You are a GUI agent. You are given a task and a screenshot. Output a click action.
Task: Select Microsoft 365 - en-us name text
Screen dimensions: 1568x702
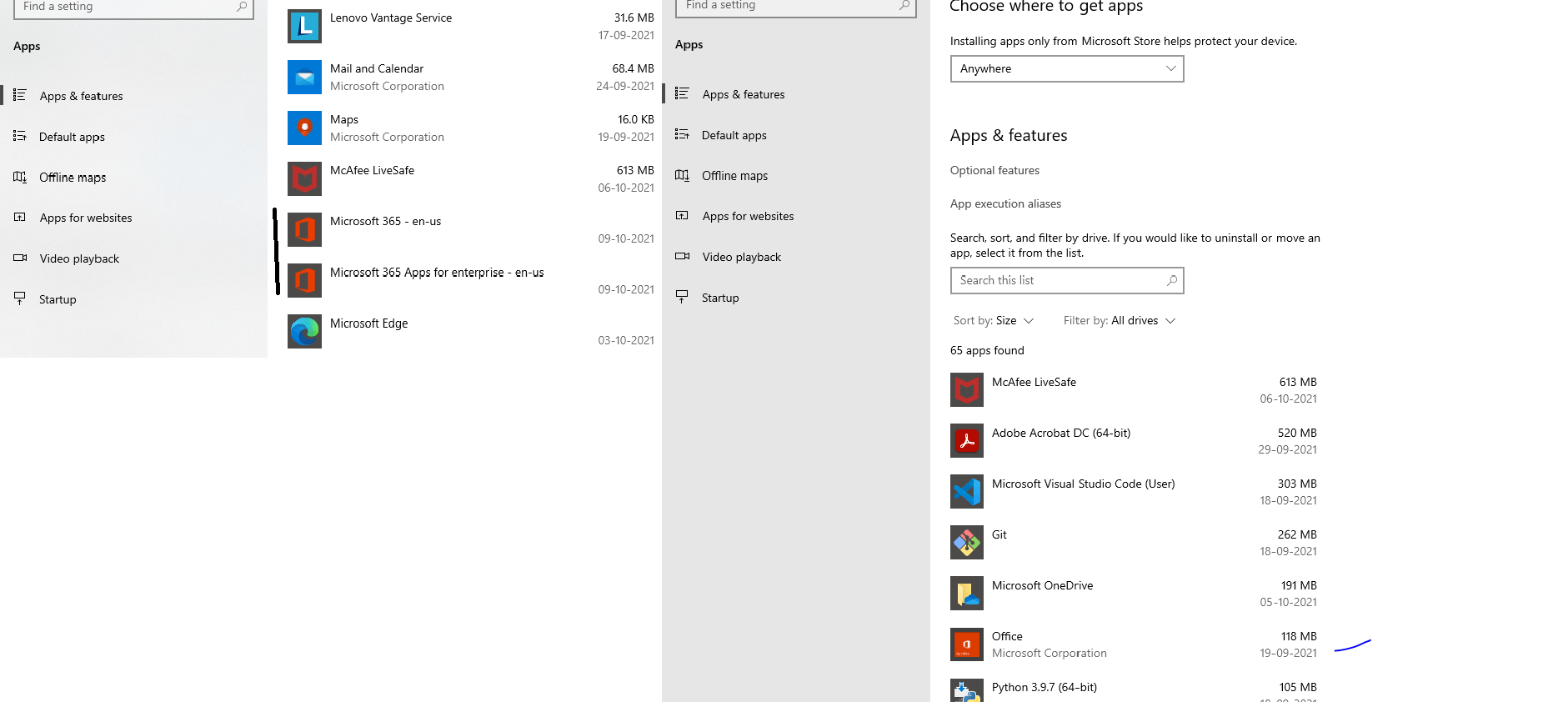(385, 221)
